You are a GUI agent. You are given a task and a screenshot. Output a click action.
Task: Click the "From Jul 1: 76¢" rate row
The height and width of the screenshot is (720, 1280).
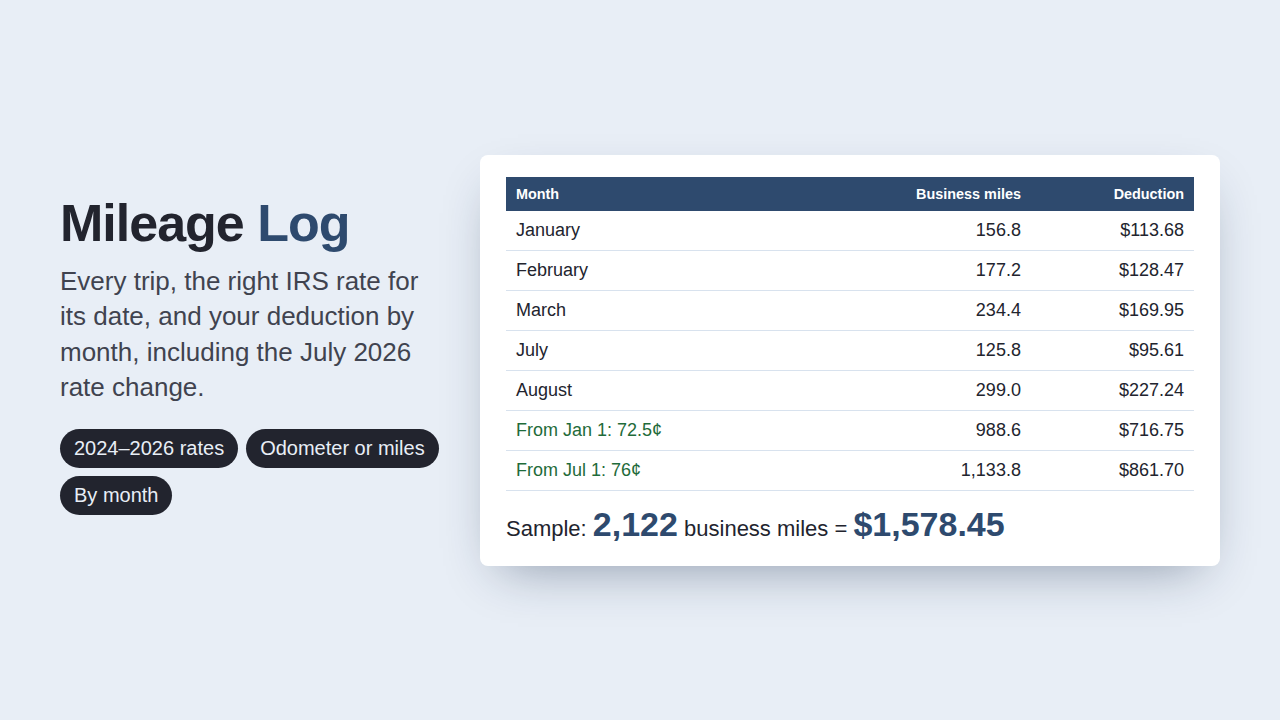[850, 470]
